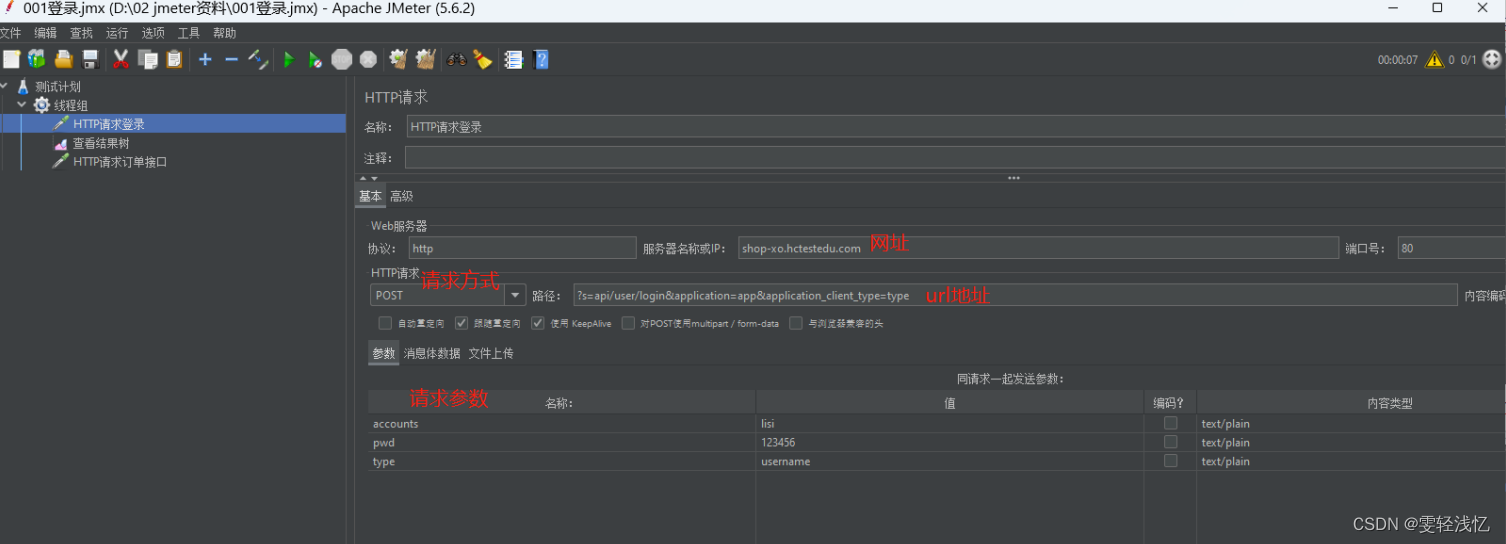Save the test plan with floppy icon
The width and height of the screenshot is (1506, 544).
[90, 59]
